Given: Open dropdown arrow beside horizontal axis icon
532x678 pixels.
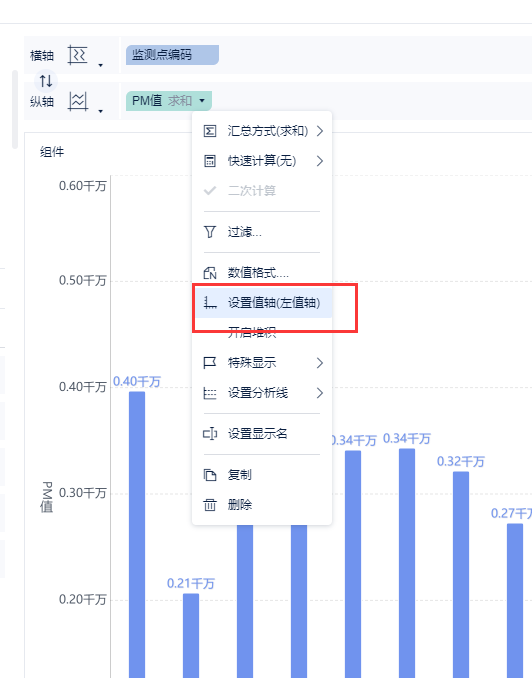Looking at the screenshot, I should [x=100, y=65].
